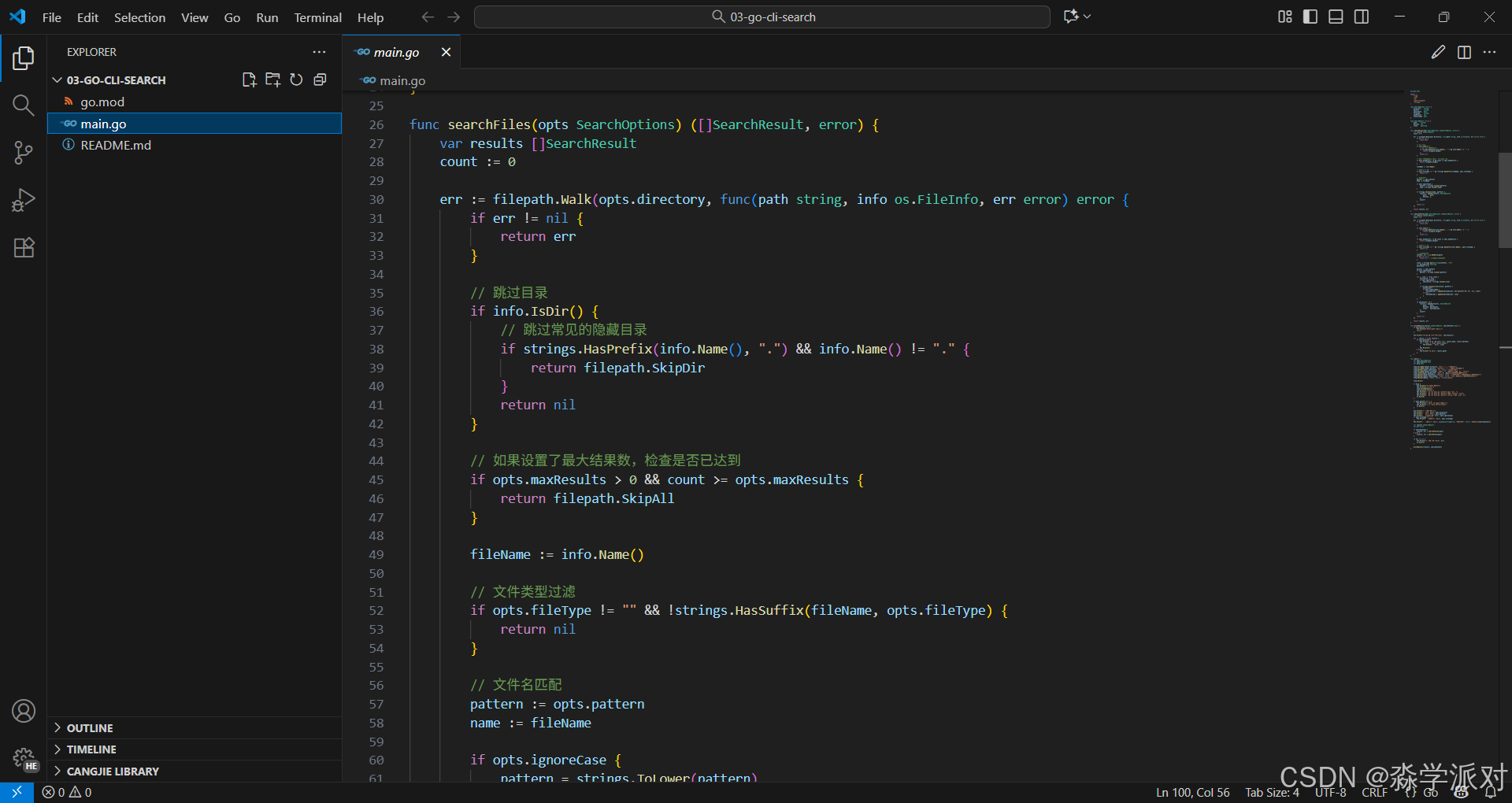Click the 03-go-cli-search command center search box

tap(762, 17)
